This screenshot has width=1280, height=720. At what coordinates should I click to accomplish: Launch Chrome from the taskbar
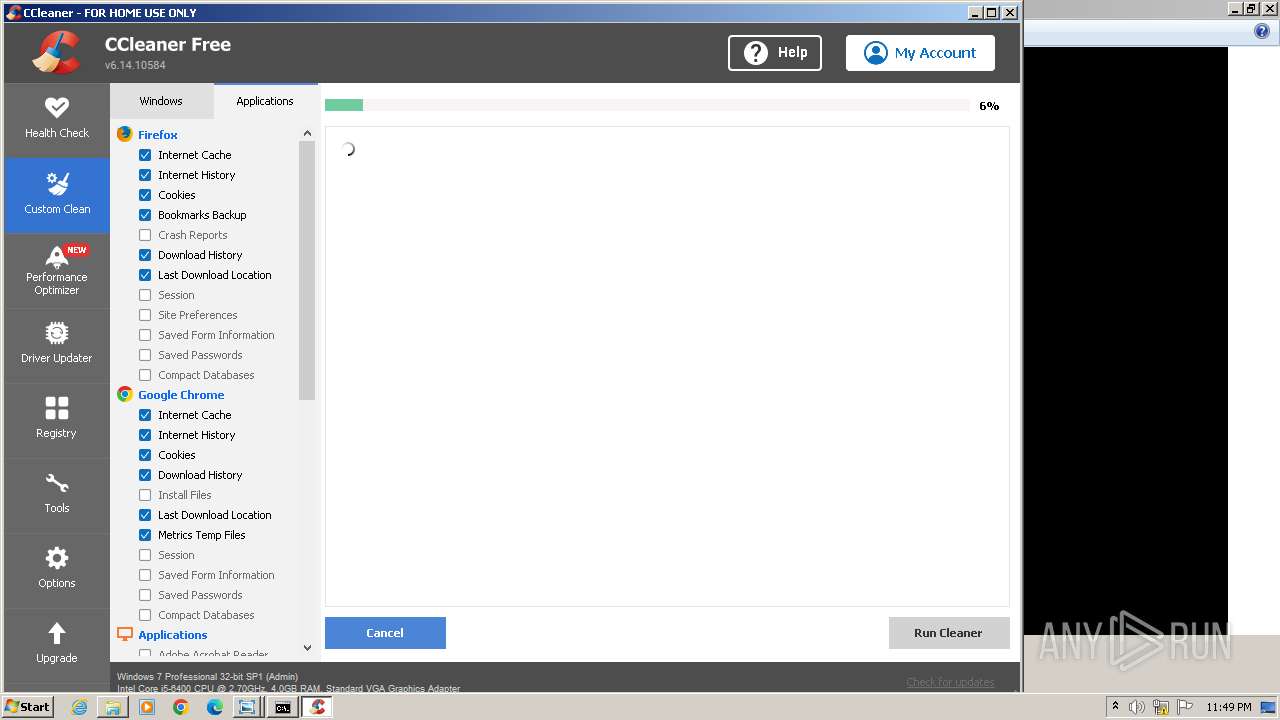[x=181, y=707]
